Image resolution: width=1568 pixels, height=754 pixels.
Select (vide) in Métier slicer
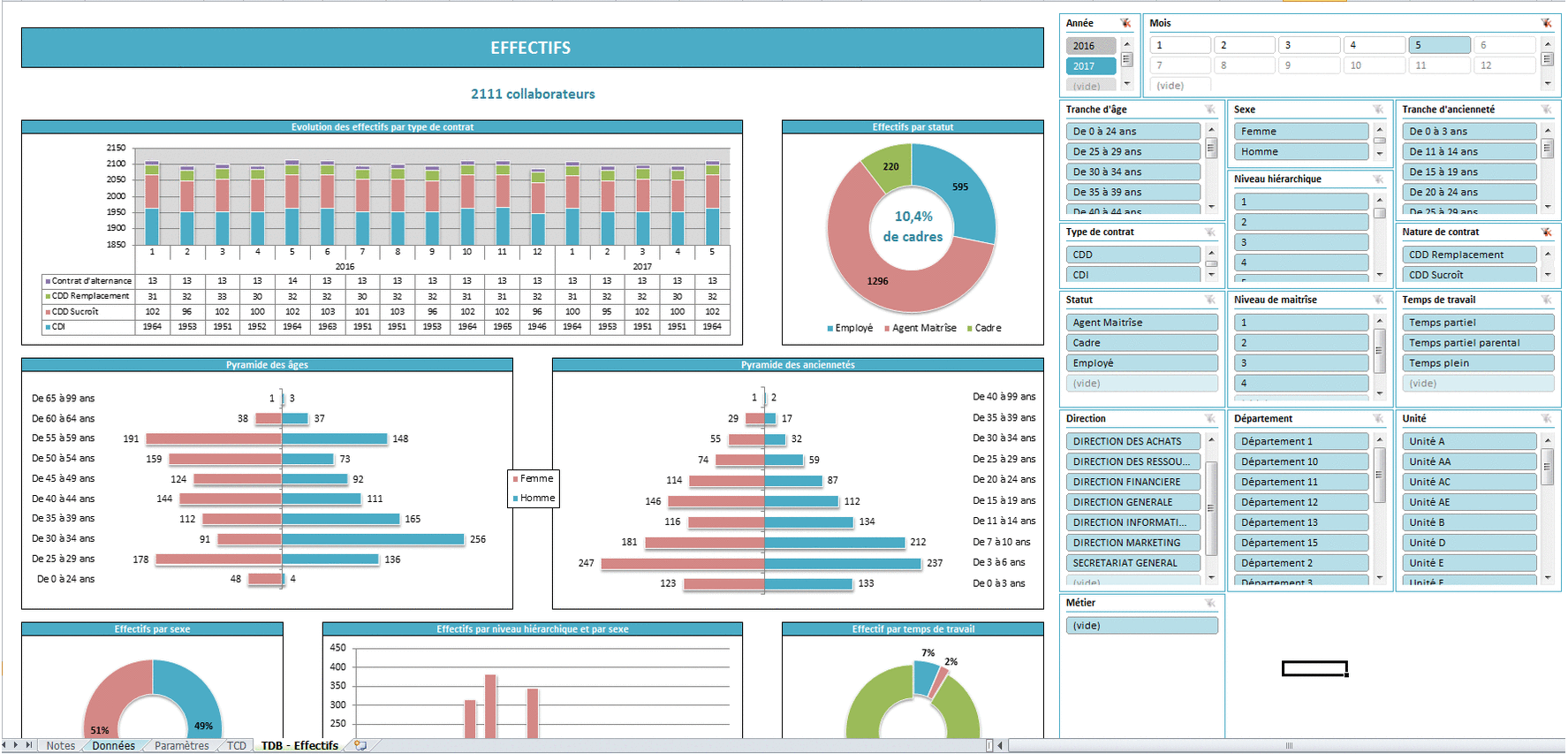pyautogui.click(x=1141, y=626)
